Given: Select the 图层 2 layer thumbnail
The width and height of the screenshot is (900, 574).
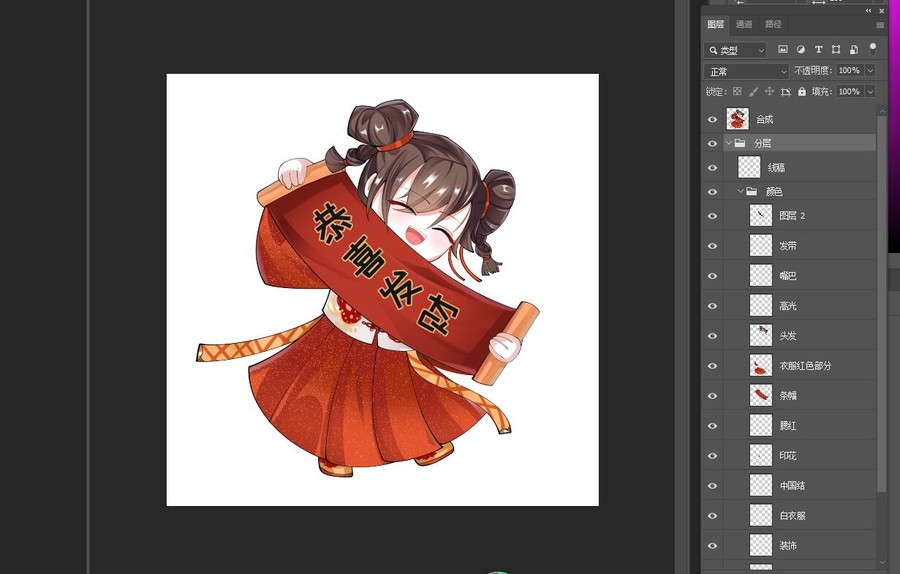Looking at the screenshot, I should click(761, 215).
